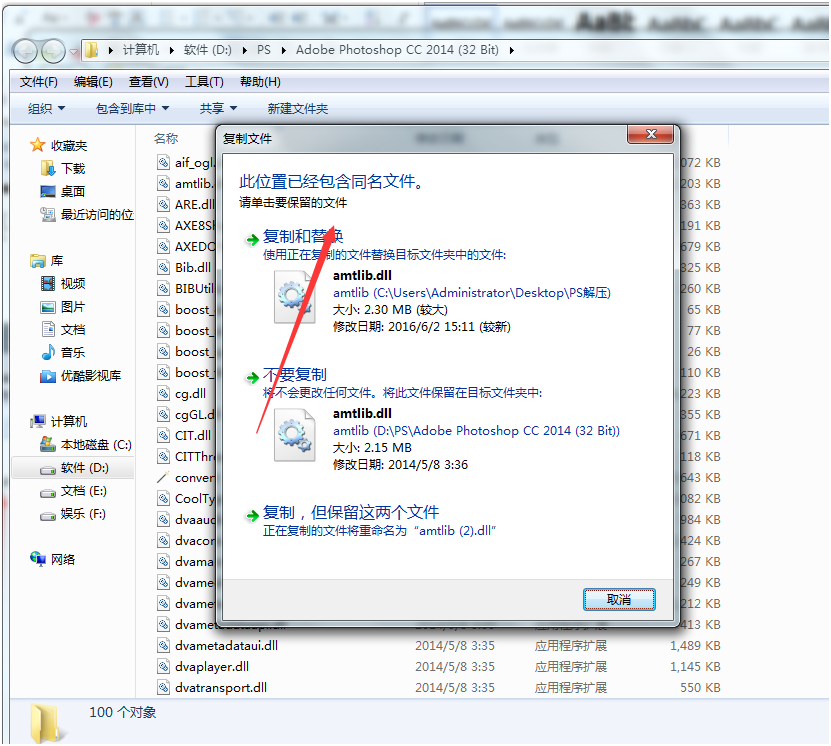The width and height of the screenshot is (831, 746).
Task: Expand the breadcrumb arrow after PS
Action: [284, 50]
